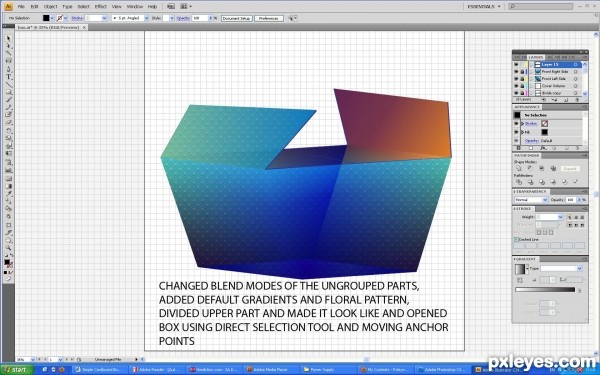The image size is (600, 375).
Task: Switch to the Layers panel tab
Action: point(536,57)
